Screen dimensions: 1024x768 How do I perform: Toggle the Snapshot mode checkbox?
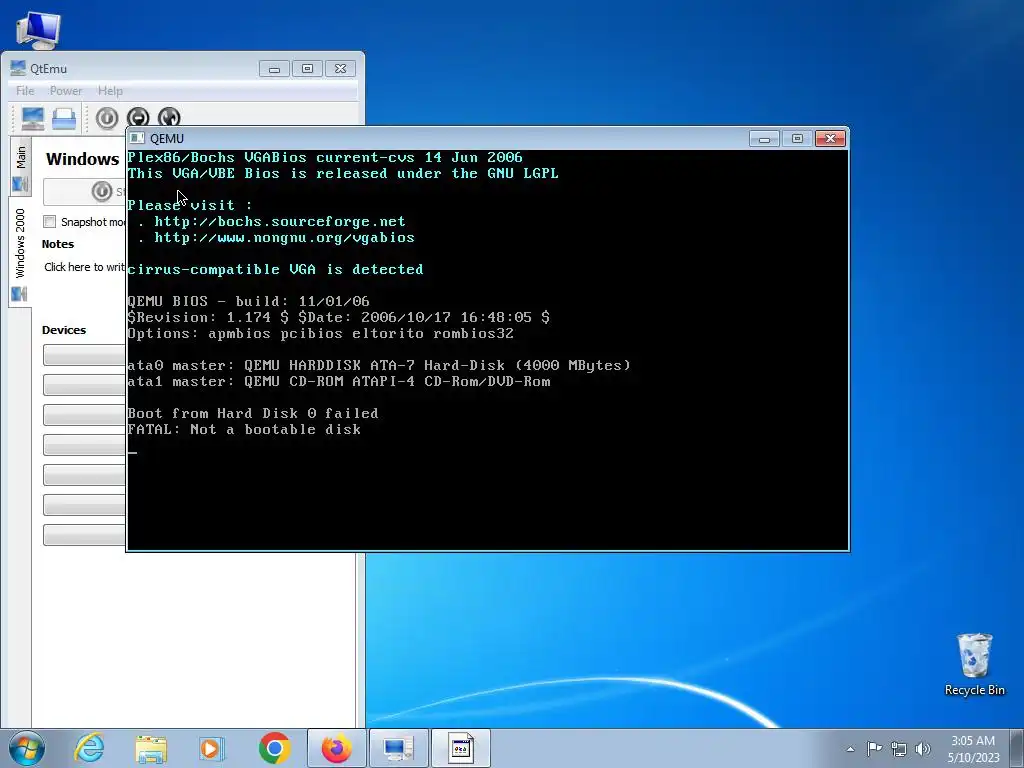[x=50, y=221]
